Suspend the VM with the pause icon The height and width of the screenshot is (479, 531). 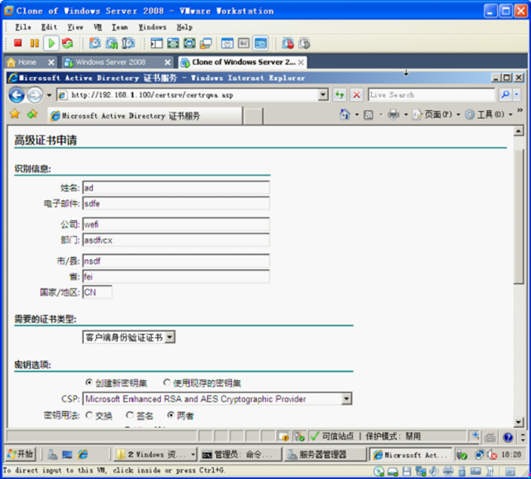tap(34, 43)
